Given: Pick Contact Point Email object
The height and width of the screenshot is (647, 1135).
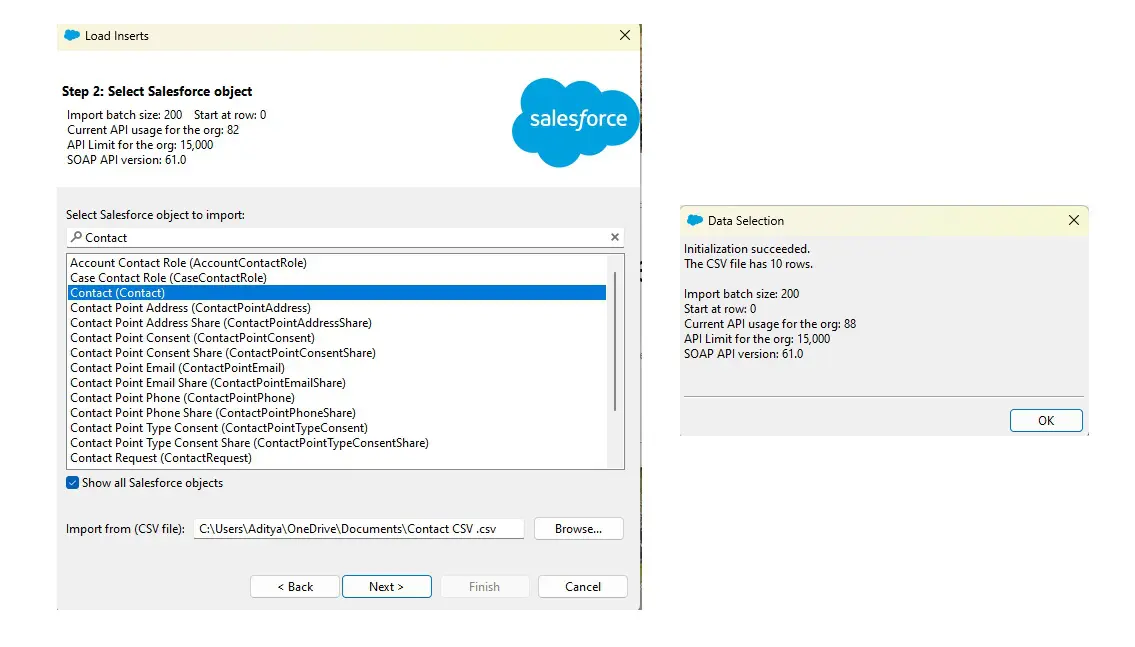Looking at the screenshot, I should pyautogui.click(x=177, y=368).
